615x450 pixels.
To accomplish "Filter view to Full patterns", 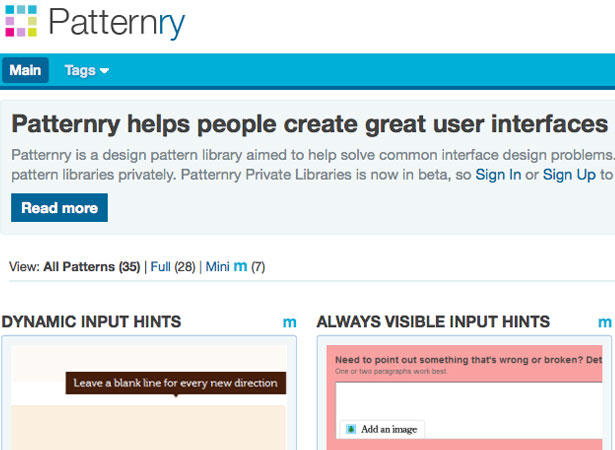I will 160,267.
